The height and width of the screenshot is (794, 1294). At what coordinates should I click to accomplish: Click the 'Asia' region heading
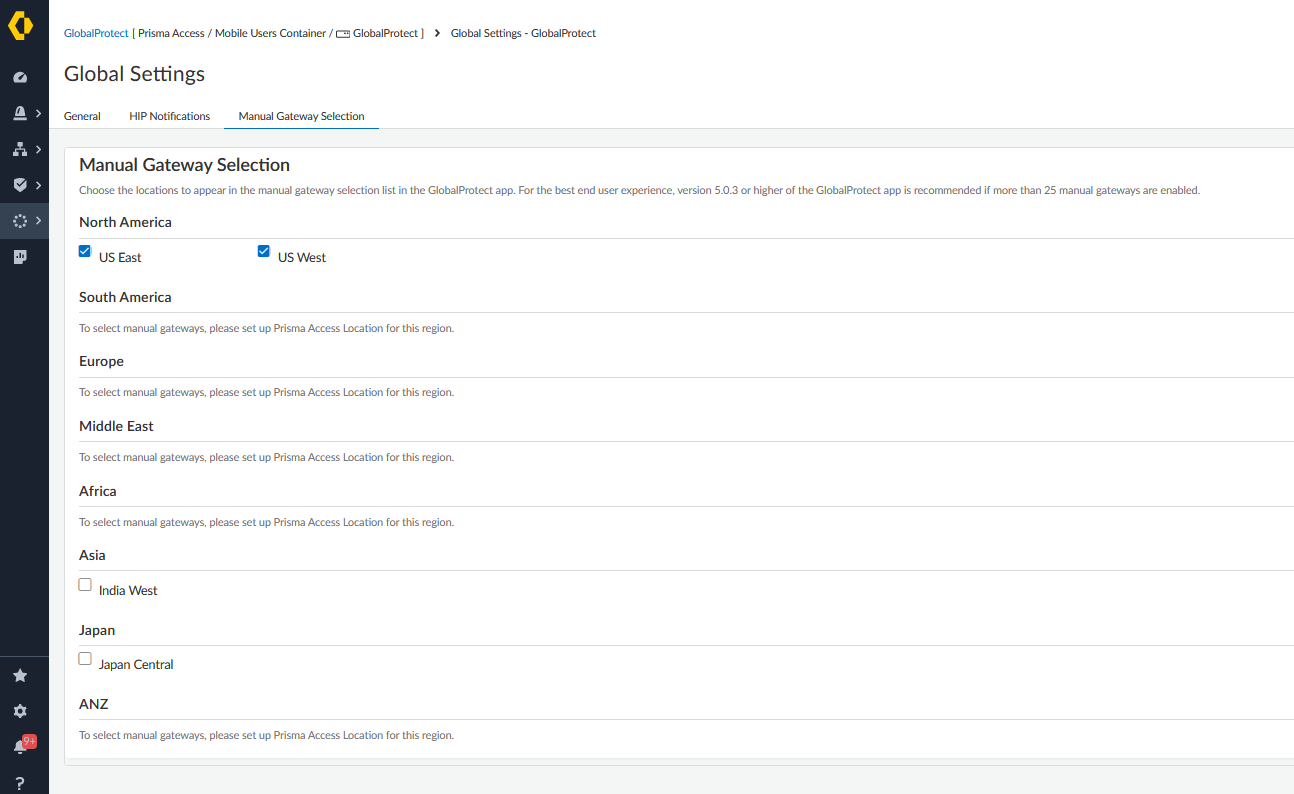point(92,555)
